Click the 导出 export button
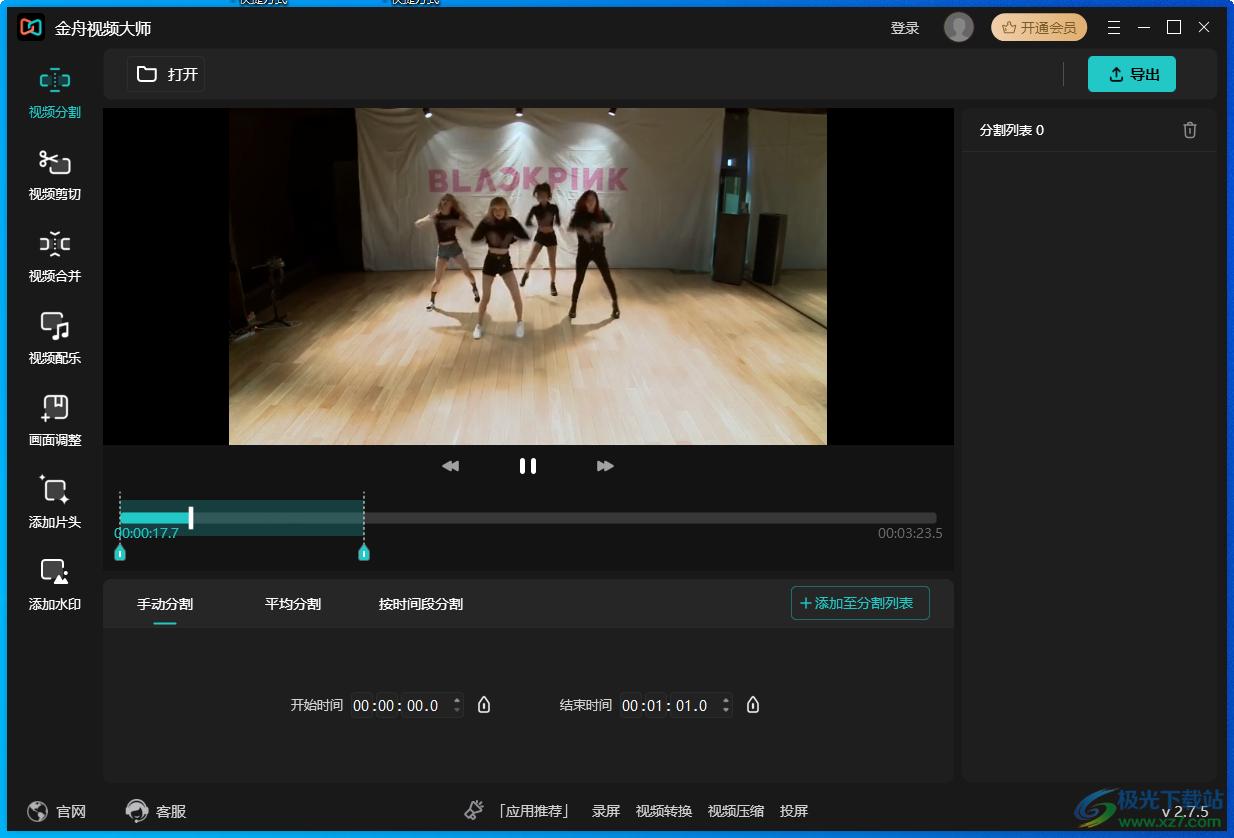This screenshot has width=1234, height=838. [x=1132, y=74]
